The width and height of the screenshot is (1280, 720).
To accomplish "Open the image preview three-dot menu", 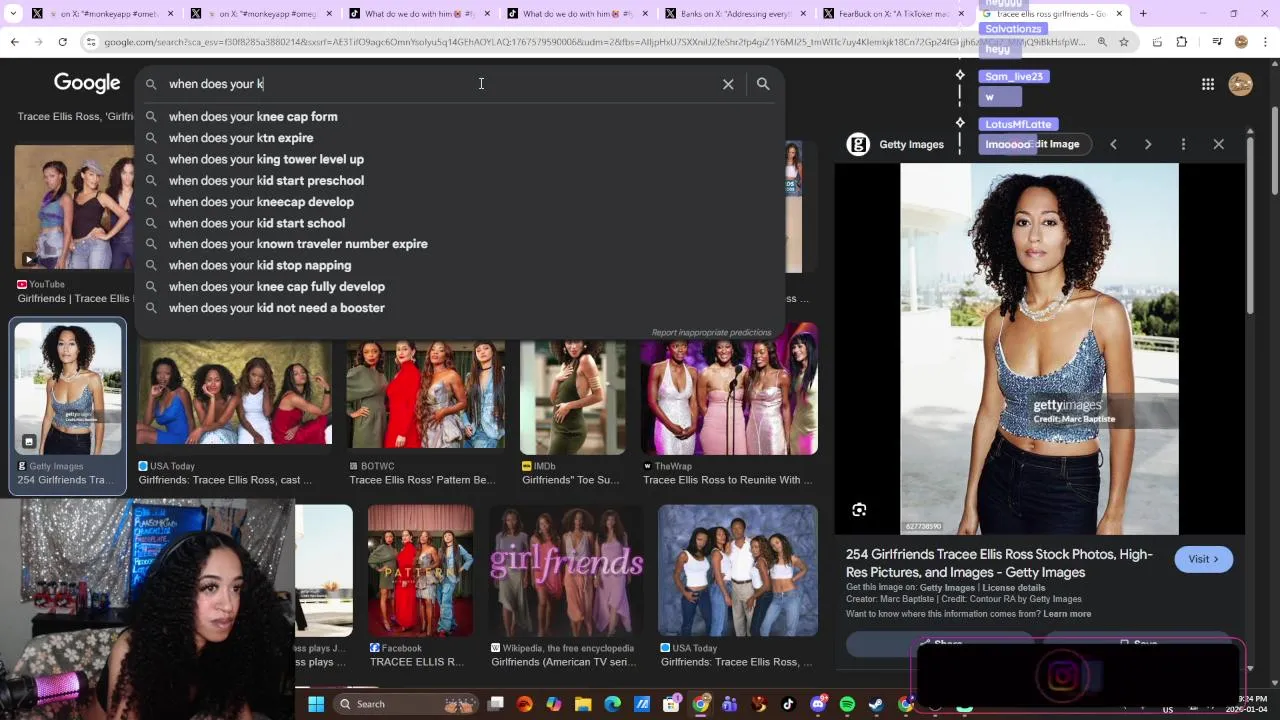I will point(1183,144).
